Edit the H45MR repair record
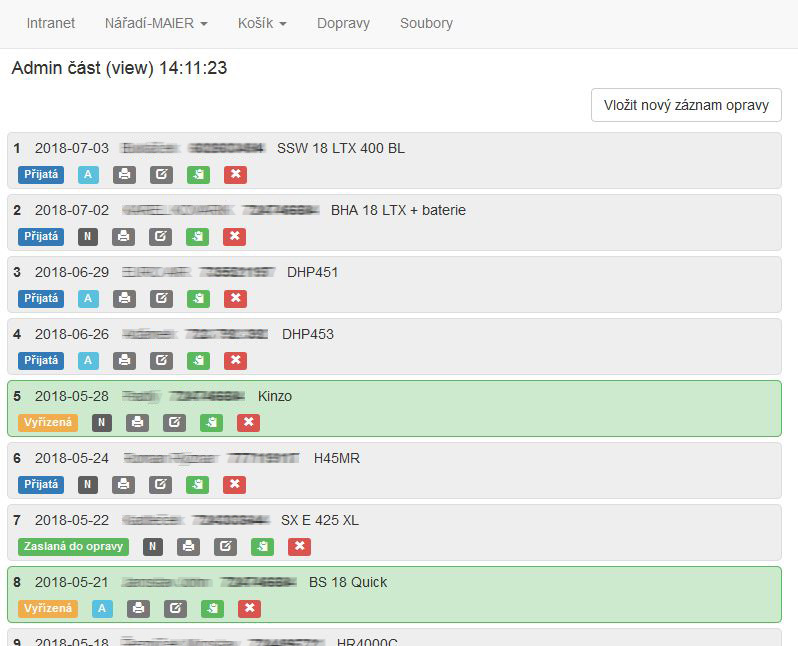The height and width of the screenshot is (646, 798). coord(161,485)
